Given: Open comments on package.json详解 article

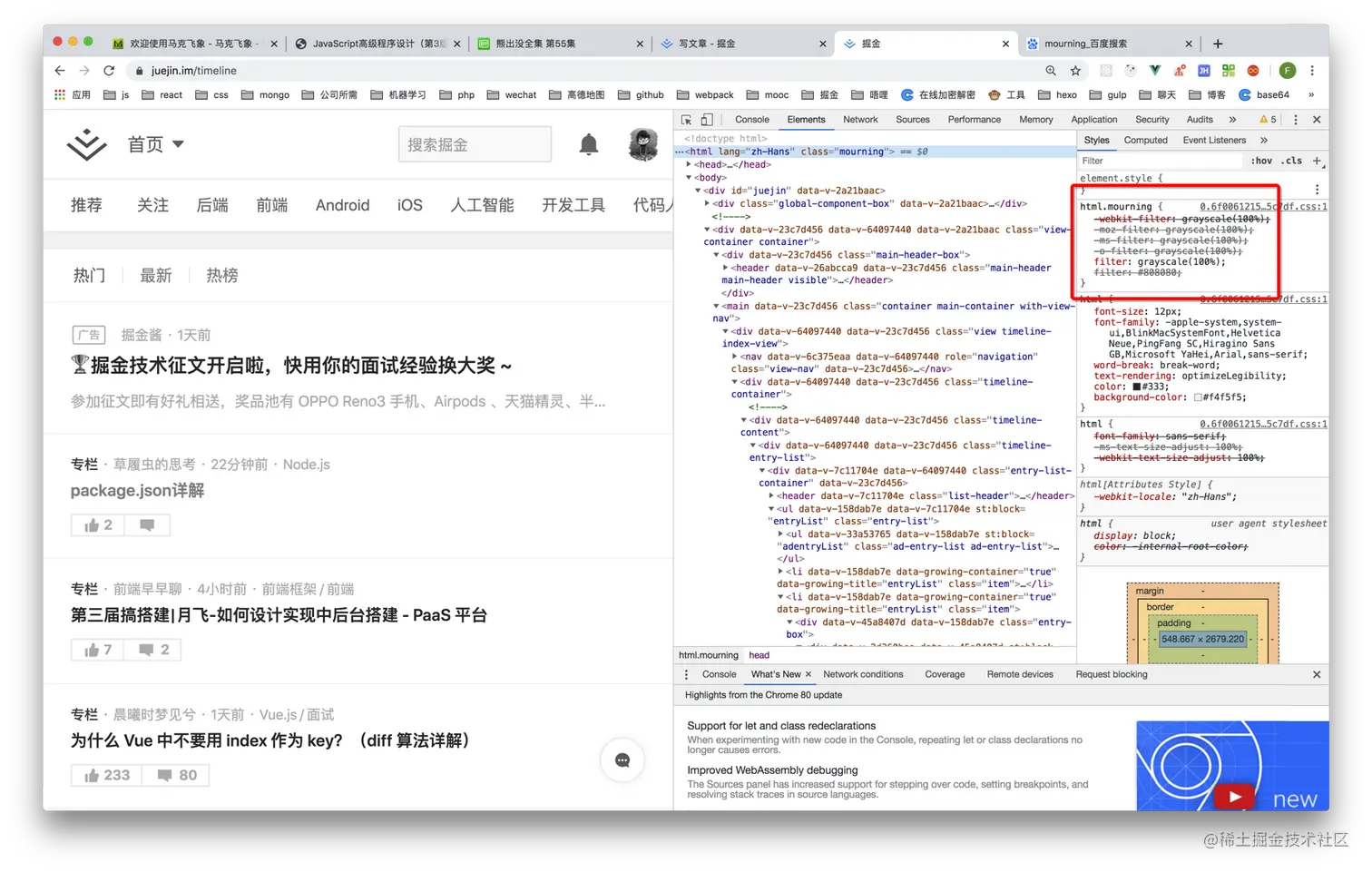Looking at the screenshot, I should coord(147,525).
